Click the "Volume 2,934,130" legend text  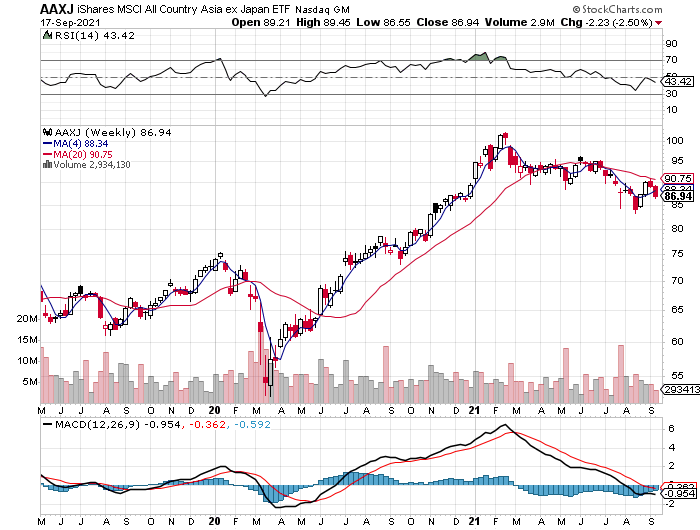(x=92, y=165)
